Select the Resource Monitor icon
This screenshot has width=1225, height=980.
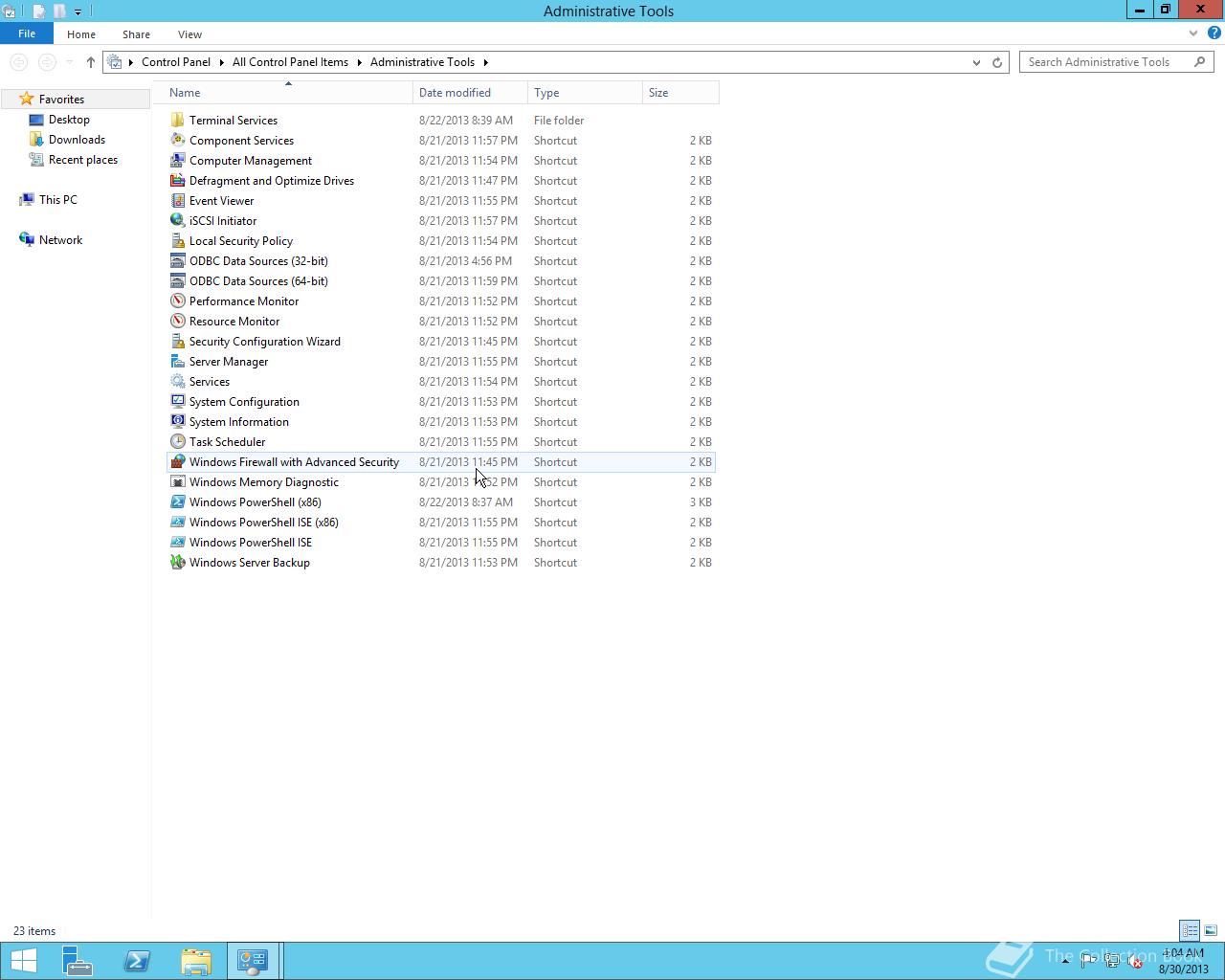(177, 321)
